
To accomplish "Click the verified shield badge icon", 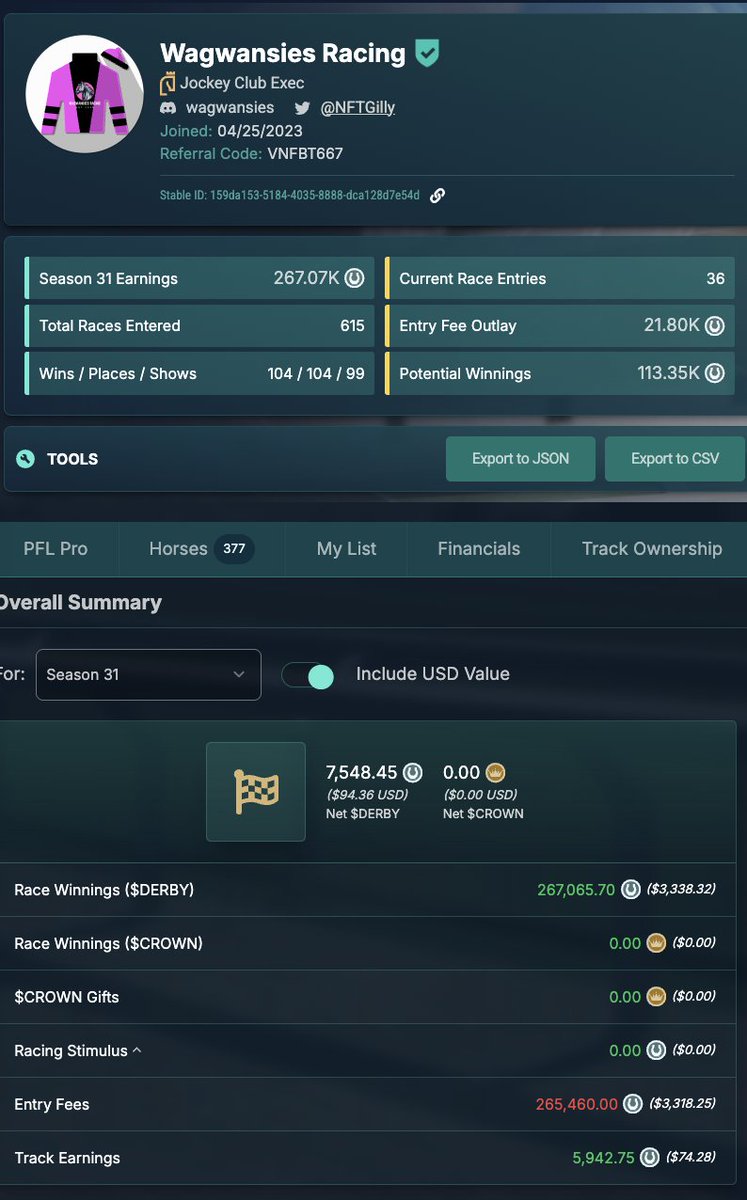I will (x=428, y=54).
